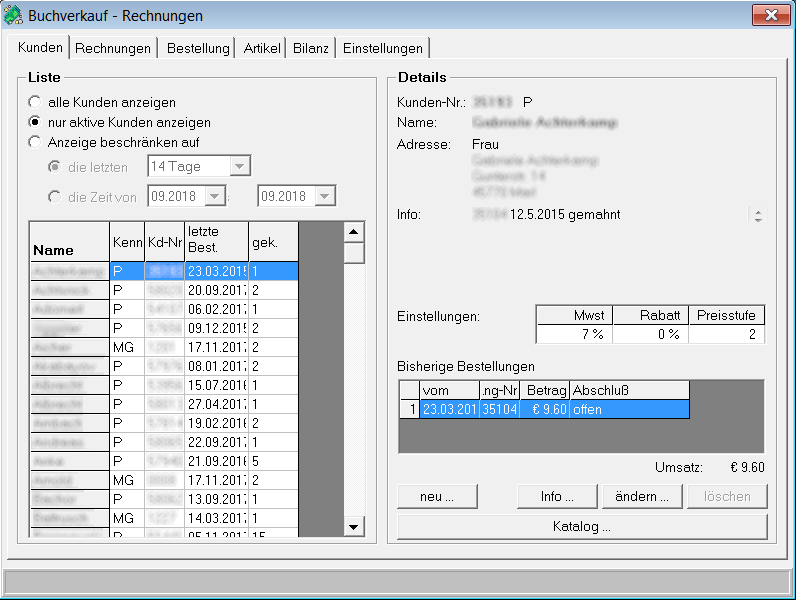Click the 'neu ...' button
Viewport: 796px width, 600px height.
(x=437, y=496)
